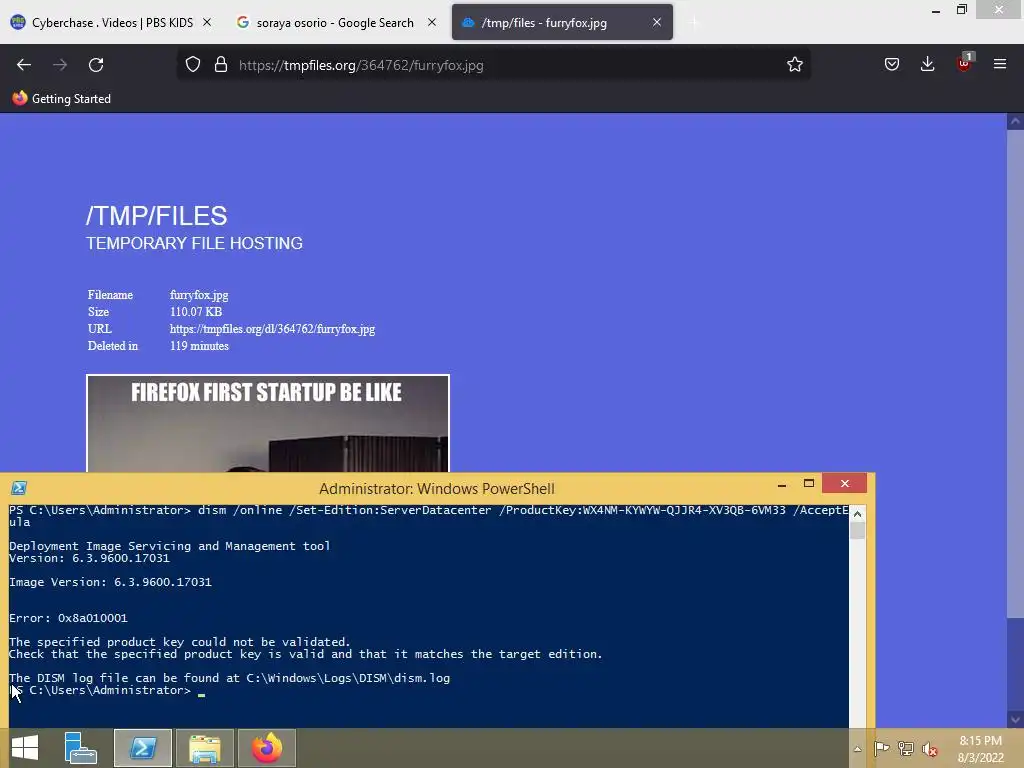Click the forward navigation arrow
The height and width of the screenshot is (768, 1024).
pyautogui.click(x=60, y=65)
